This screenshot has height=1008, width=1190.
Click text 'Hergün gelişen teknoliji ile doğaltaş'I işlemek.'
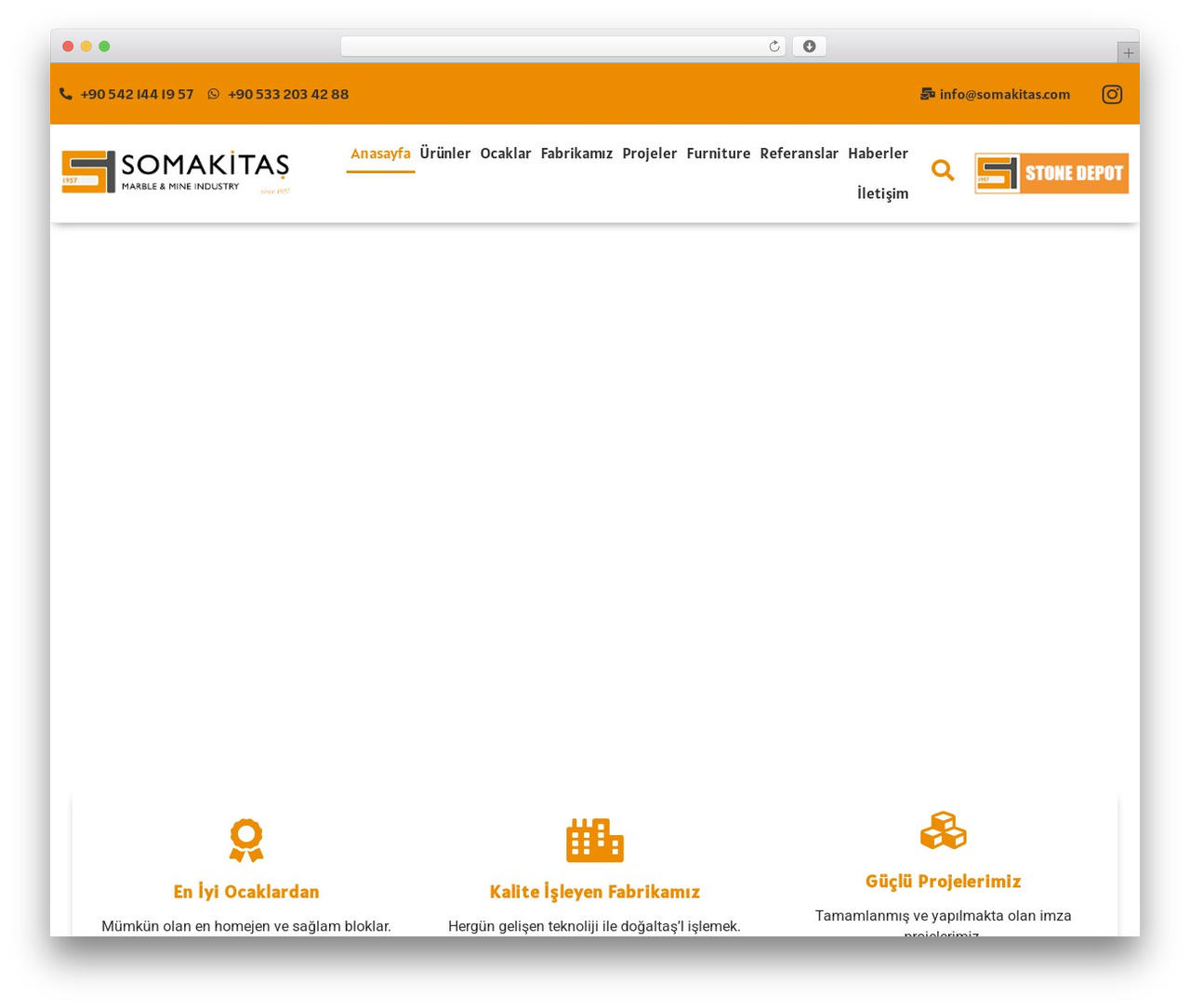point(595,926)
